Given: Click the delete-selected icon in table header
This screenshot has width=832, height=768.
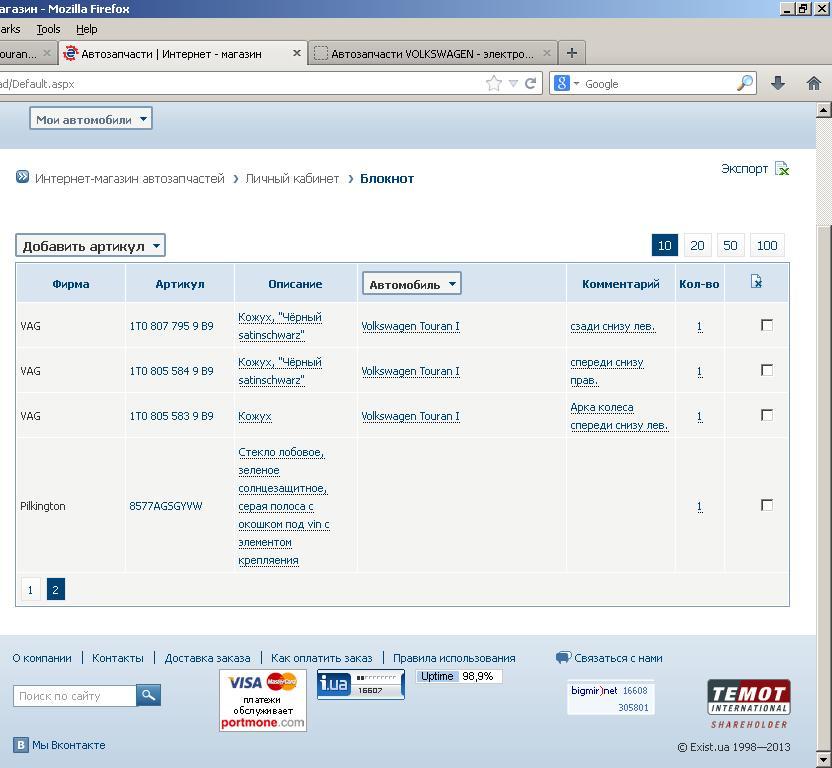Looking at the screenshot, I should pyautogui.click(x=756, y=281).
